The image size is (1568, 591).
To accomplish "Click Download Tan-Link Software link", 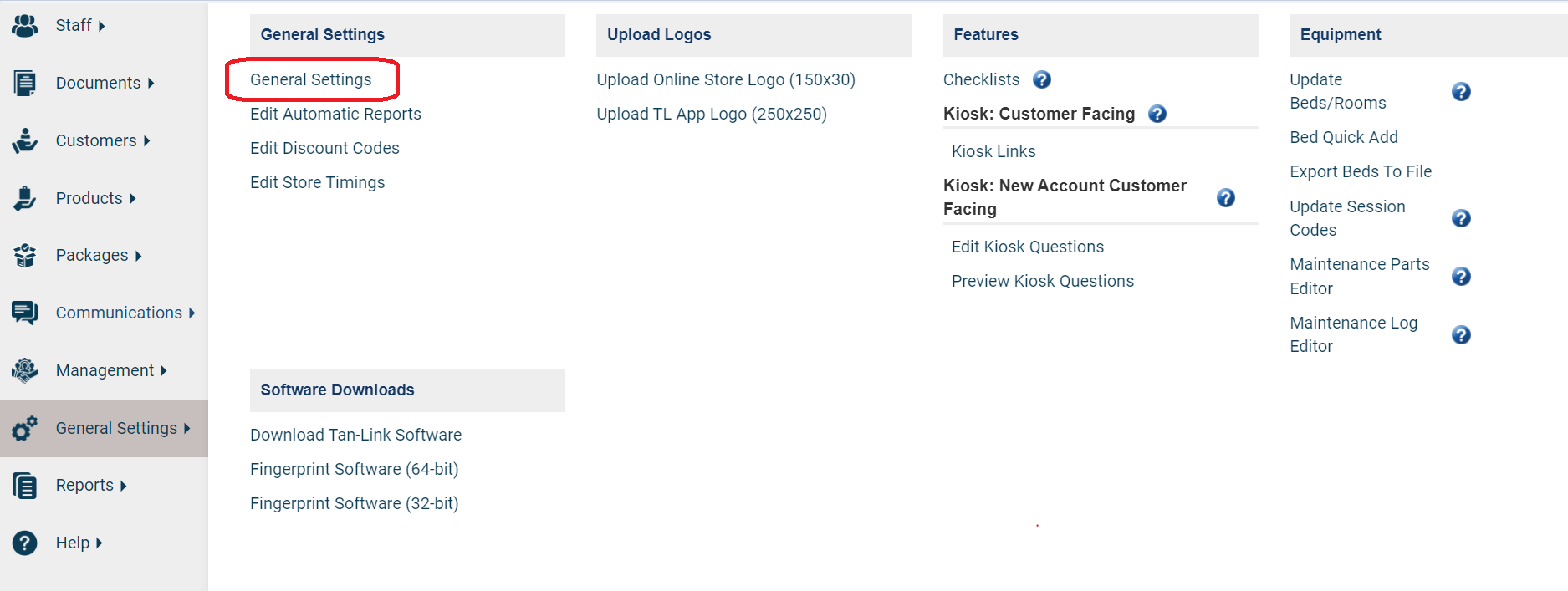I will tap(355, 435).
